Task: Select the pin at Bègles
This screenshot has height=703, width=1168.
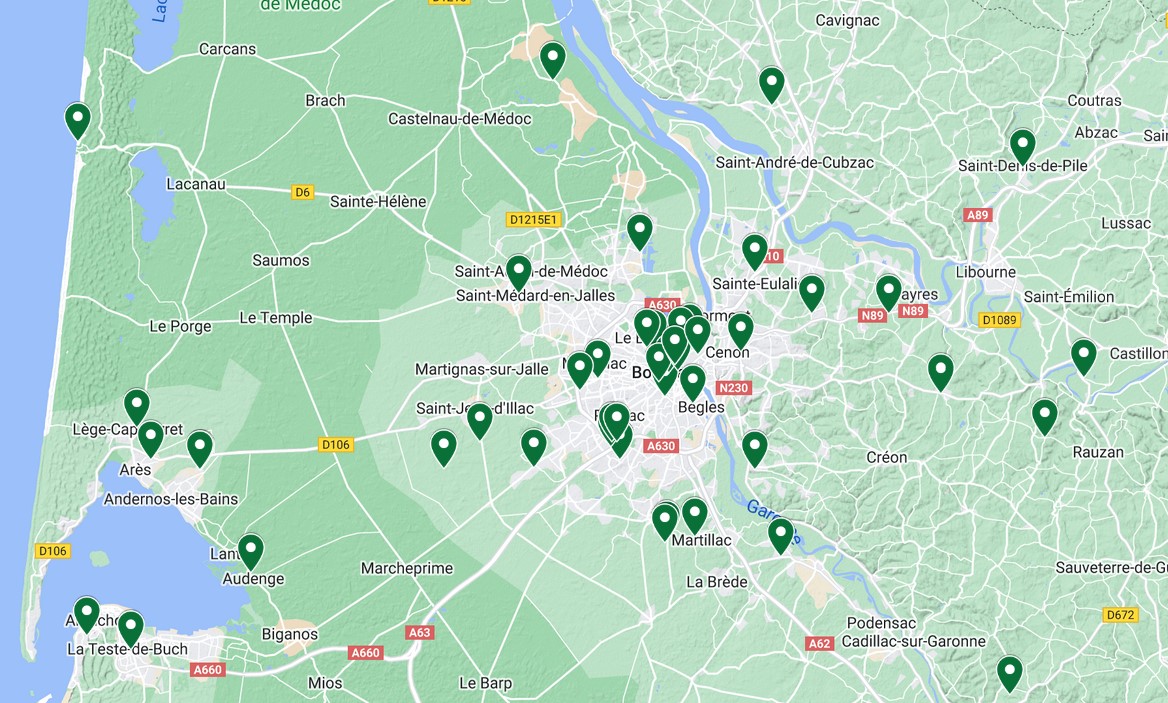Action: pyautogui.click(x=692, y=383)
